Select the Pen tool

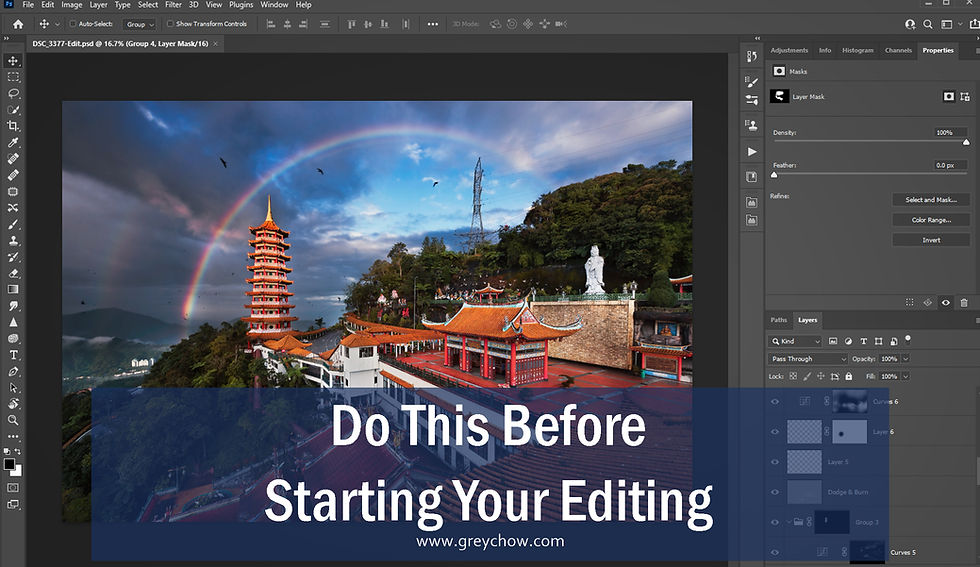point(12,371)
